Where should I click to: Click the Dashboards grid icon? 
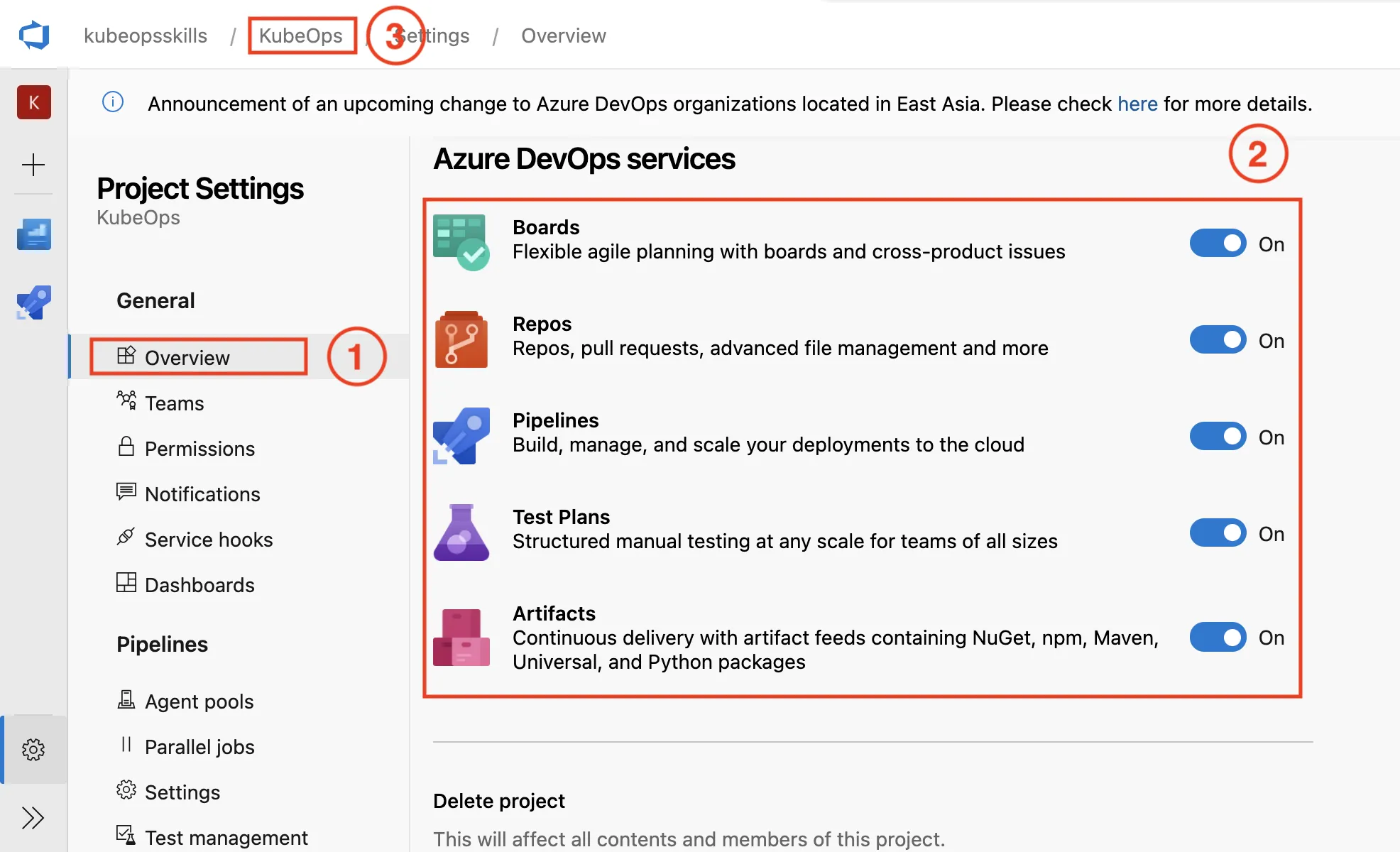click(126, 582)
